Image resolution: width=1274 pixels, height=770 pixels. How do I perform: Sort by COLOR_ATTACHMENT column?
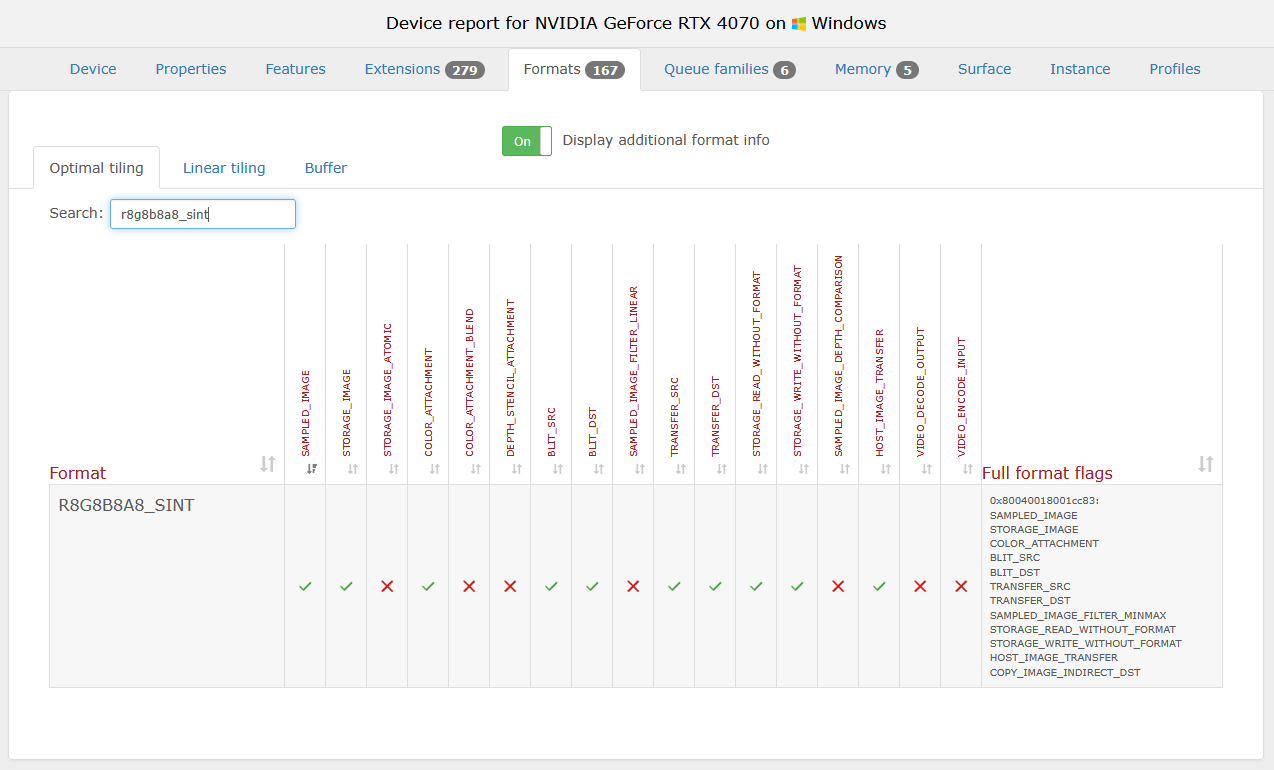(434, 468)
